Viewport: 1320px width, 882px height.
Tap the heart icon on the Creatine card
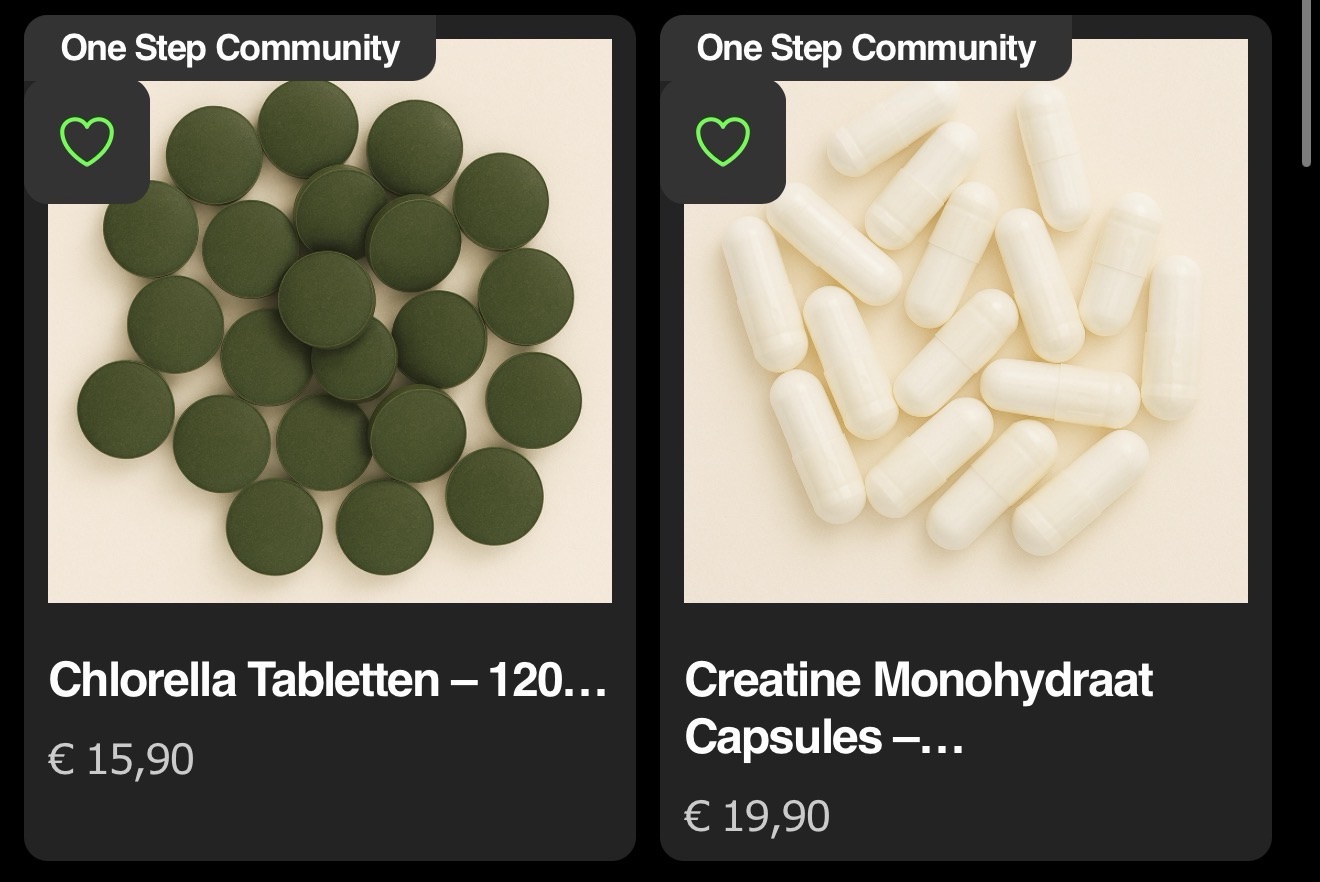coord(723,141)
